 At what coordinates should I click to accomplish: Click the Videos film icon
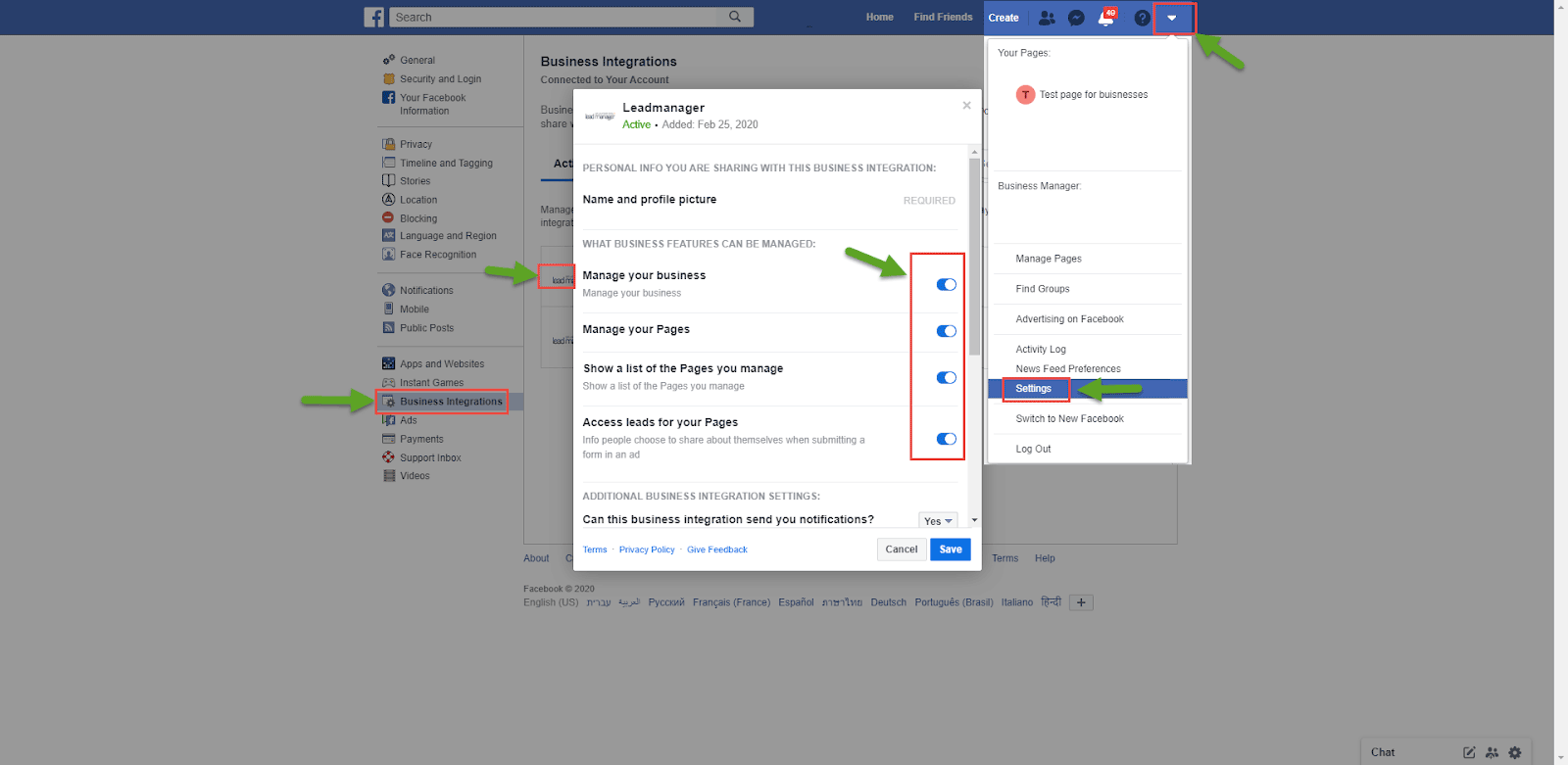tap(388, 476)
